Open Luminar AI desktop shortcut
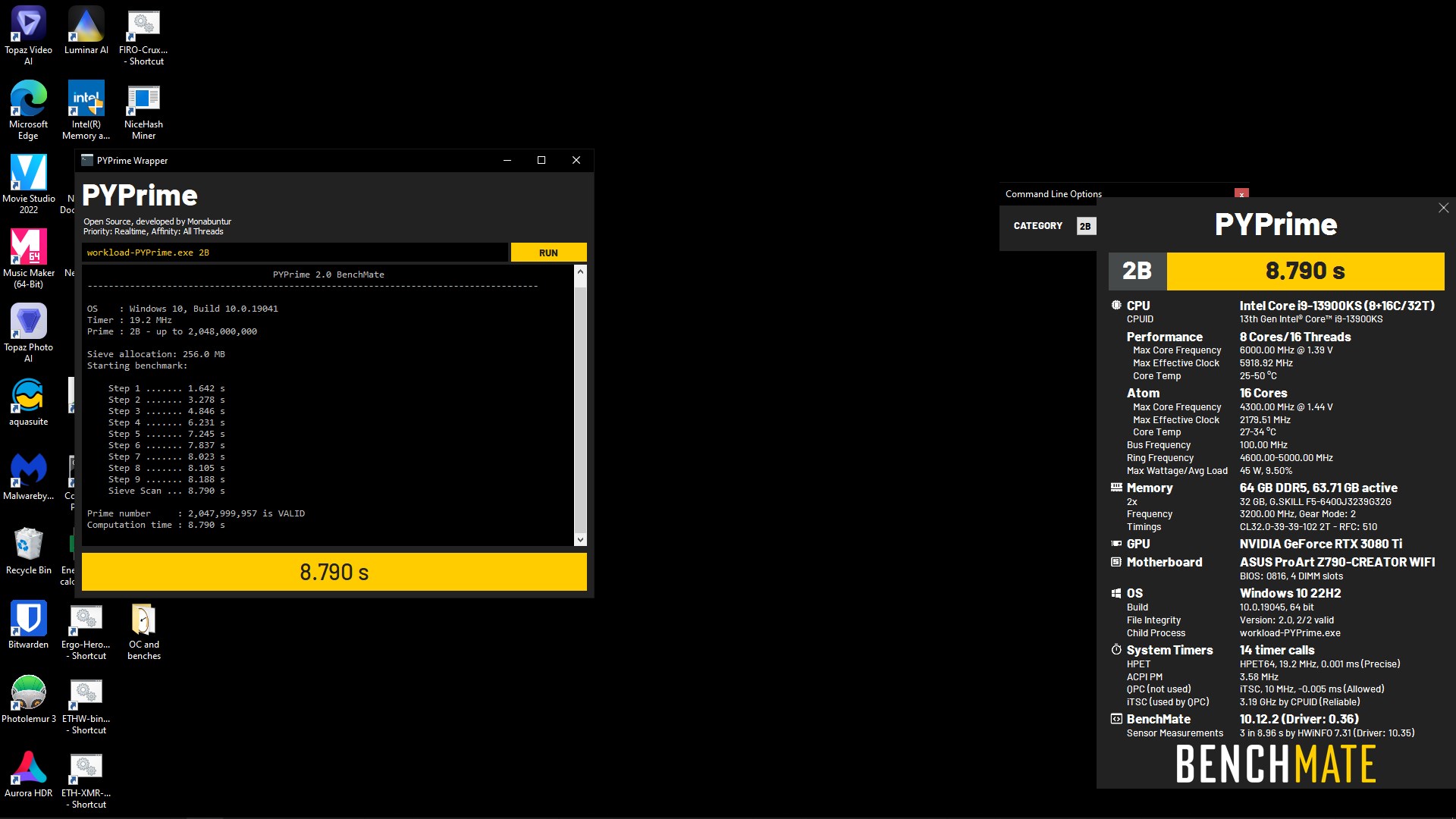Viewport: 1456px width, 819px height. click(86, 30)
